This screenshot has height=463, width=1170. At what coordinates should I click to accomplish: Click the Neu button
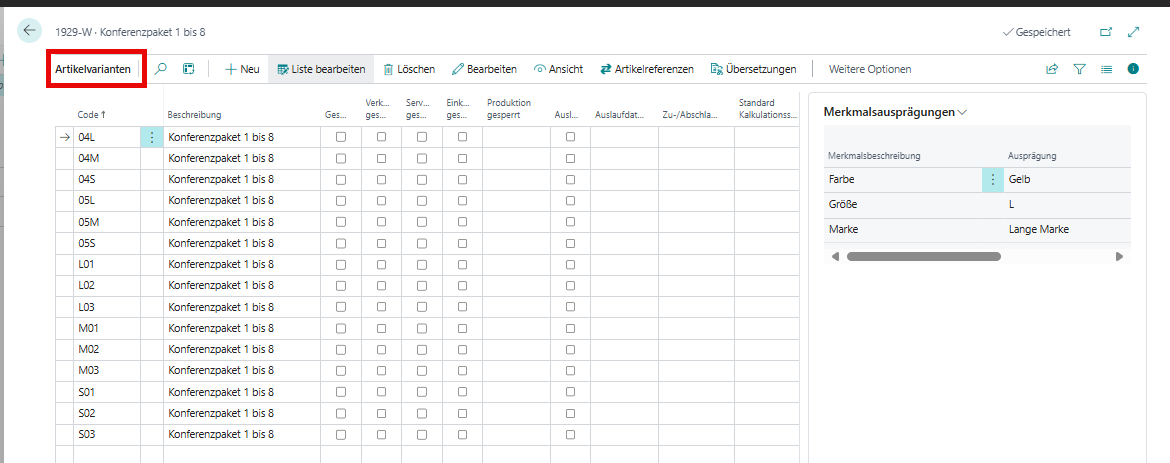[242, 69]
